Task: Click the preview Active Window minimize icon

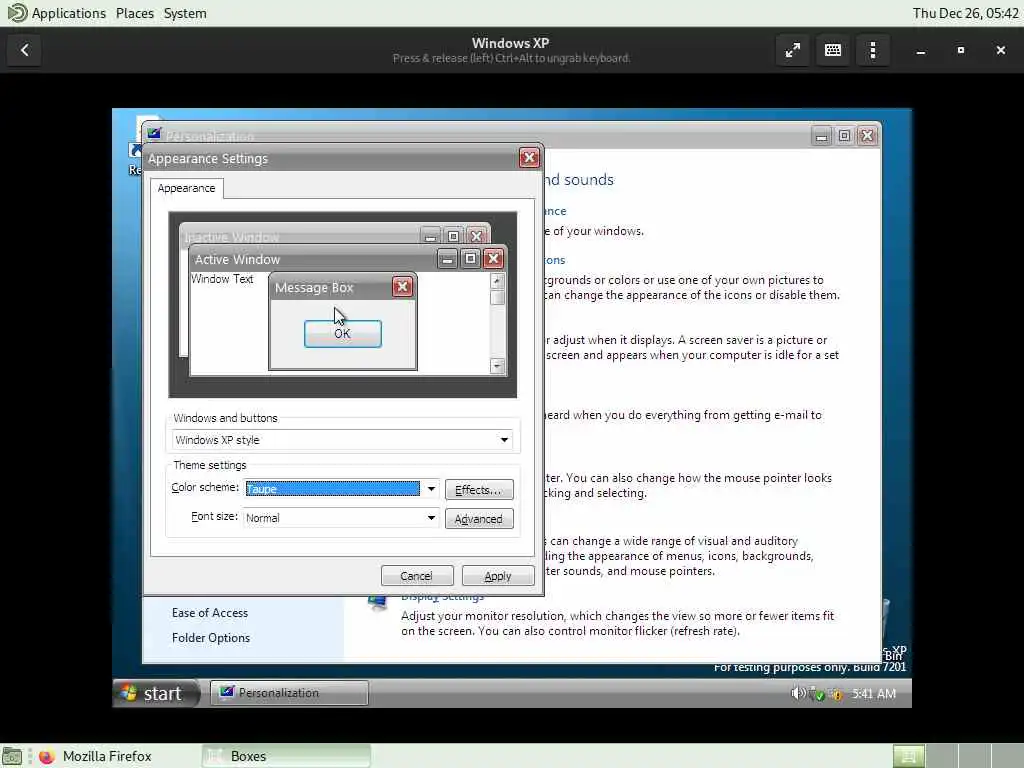Action: click(447, 259)
